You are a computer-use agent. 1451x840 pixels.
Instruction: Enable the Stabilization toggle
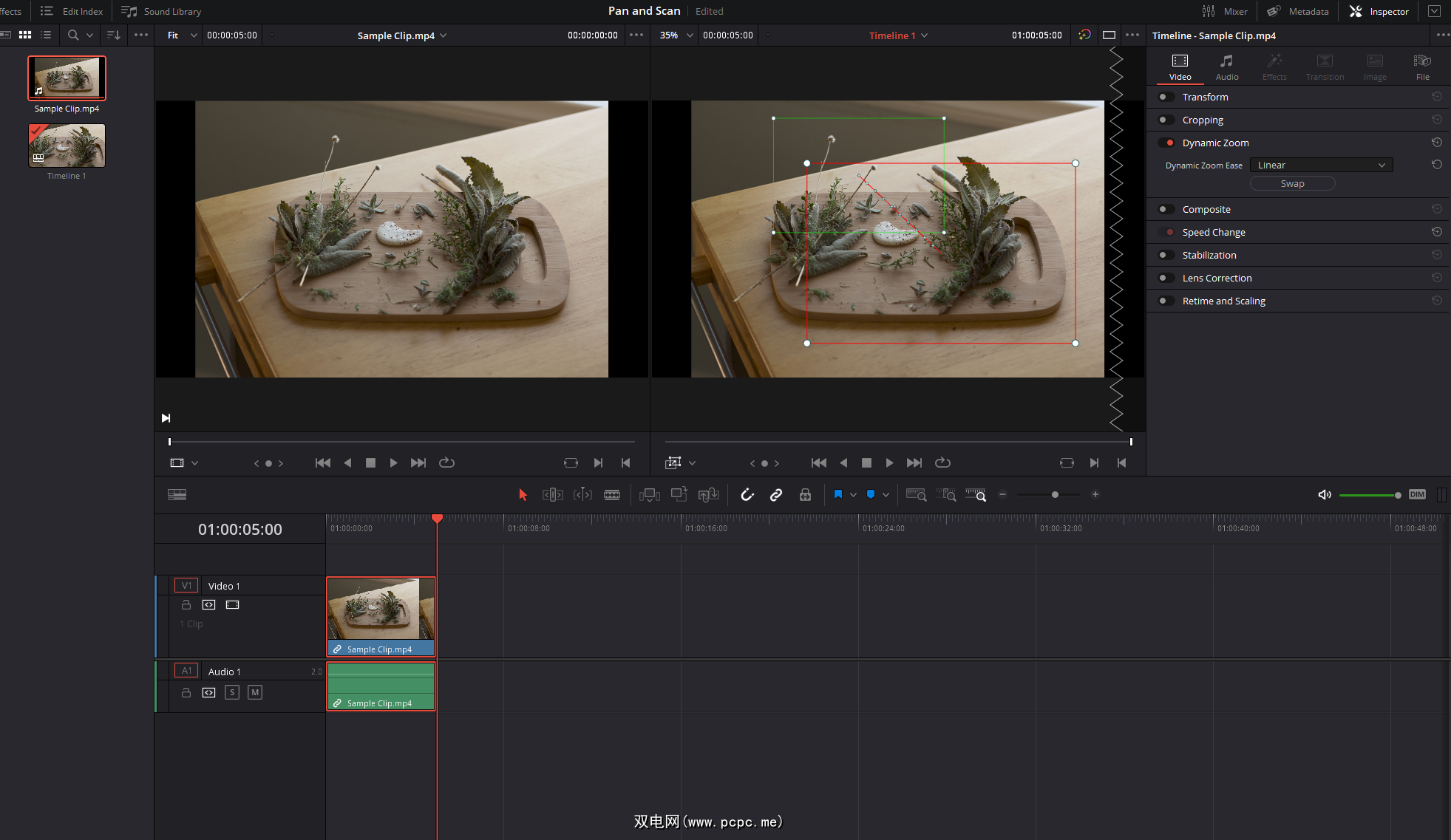point(1166,255)
